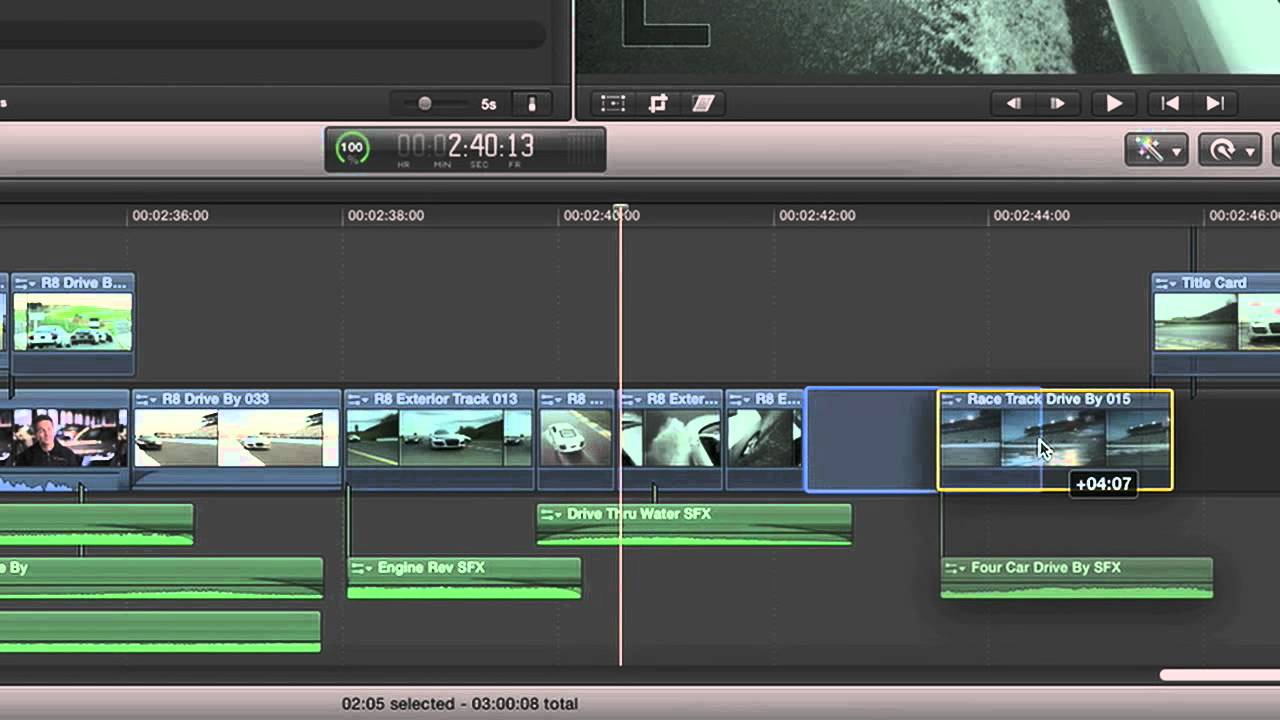The image size is (1280, 720).
Task: Click the playhead handle on the ruler
Action: tap(620, 210)
